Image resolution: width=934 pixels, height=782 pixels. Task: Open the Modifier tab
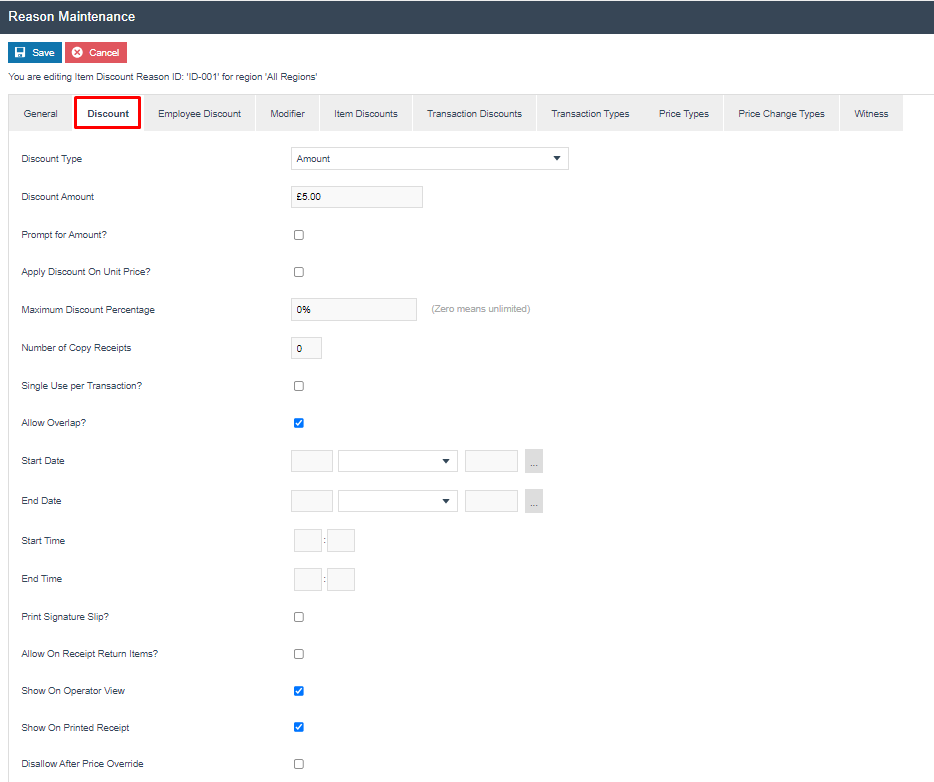tap(287, 113)
